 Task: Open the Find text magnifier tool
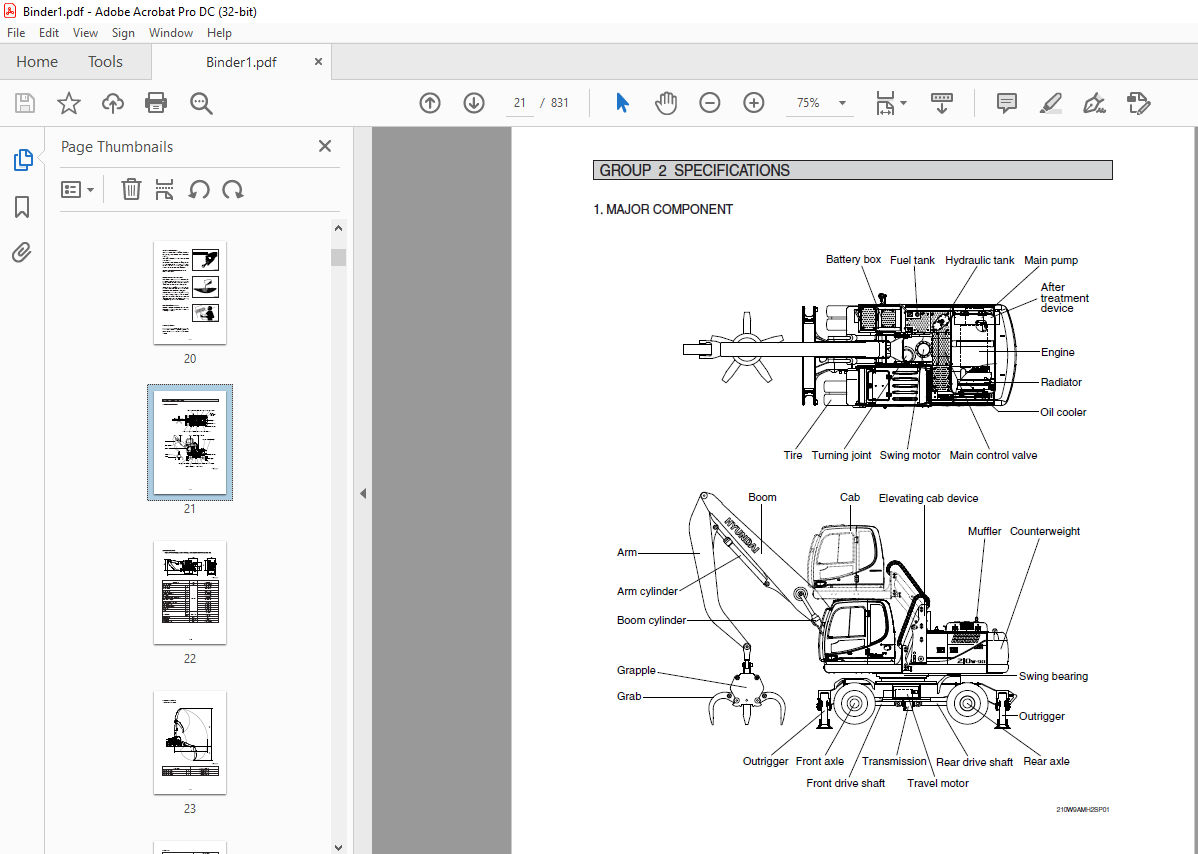201,103
